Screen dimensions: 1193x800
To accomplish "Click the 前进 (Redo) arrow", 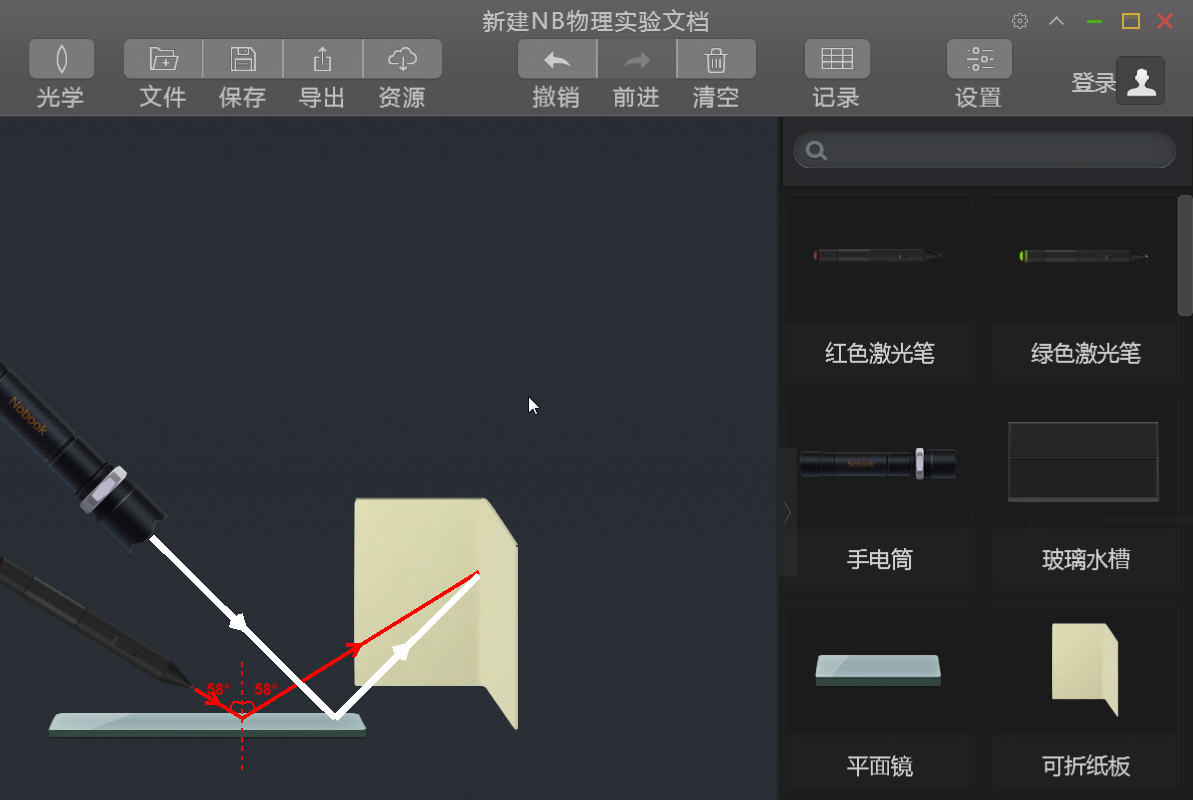I will click(637, 59).
